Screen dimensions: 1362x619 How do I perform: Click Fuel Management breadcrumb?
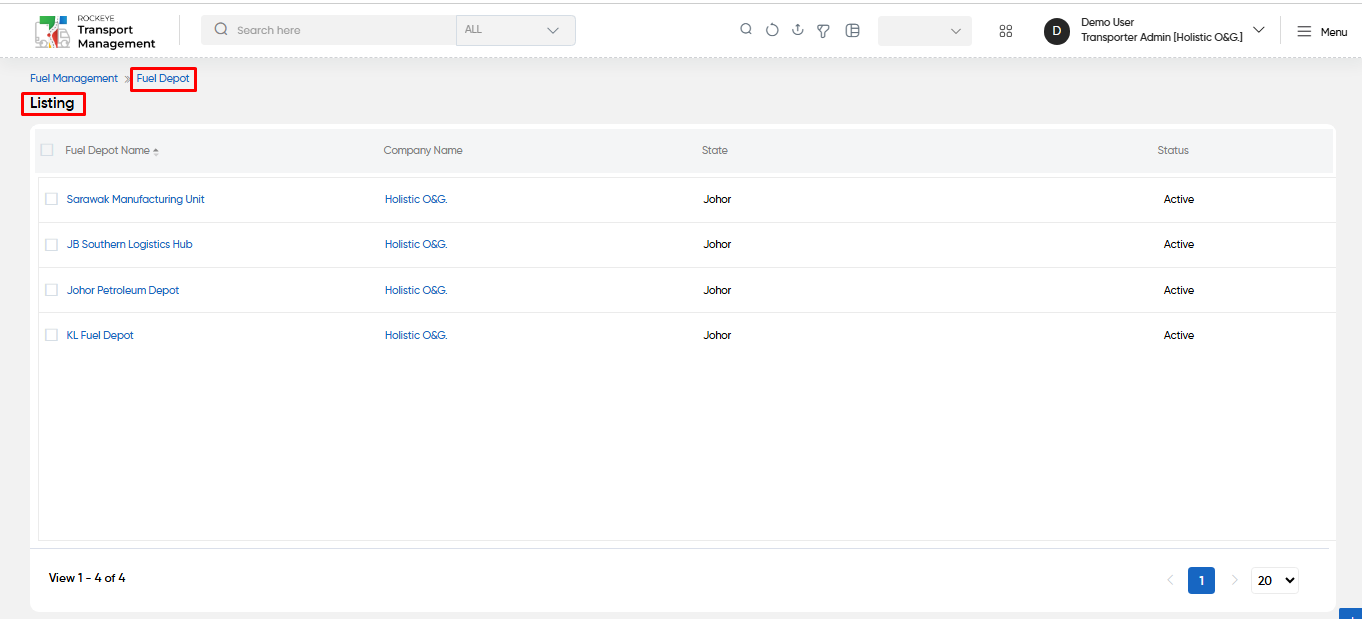[x=74, y=78]
